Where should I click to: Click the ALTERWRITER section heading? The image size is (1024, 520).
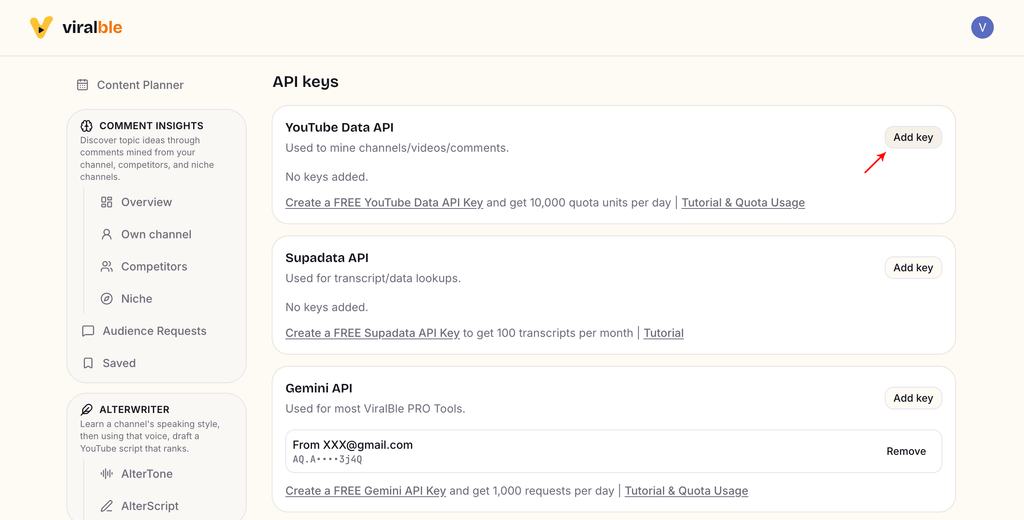coord(134,410)
